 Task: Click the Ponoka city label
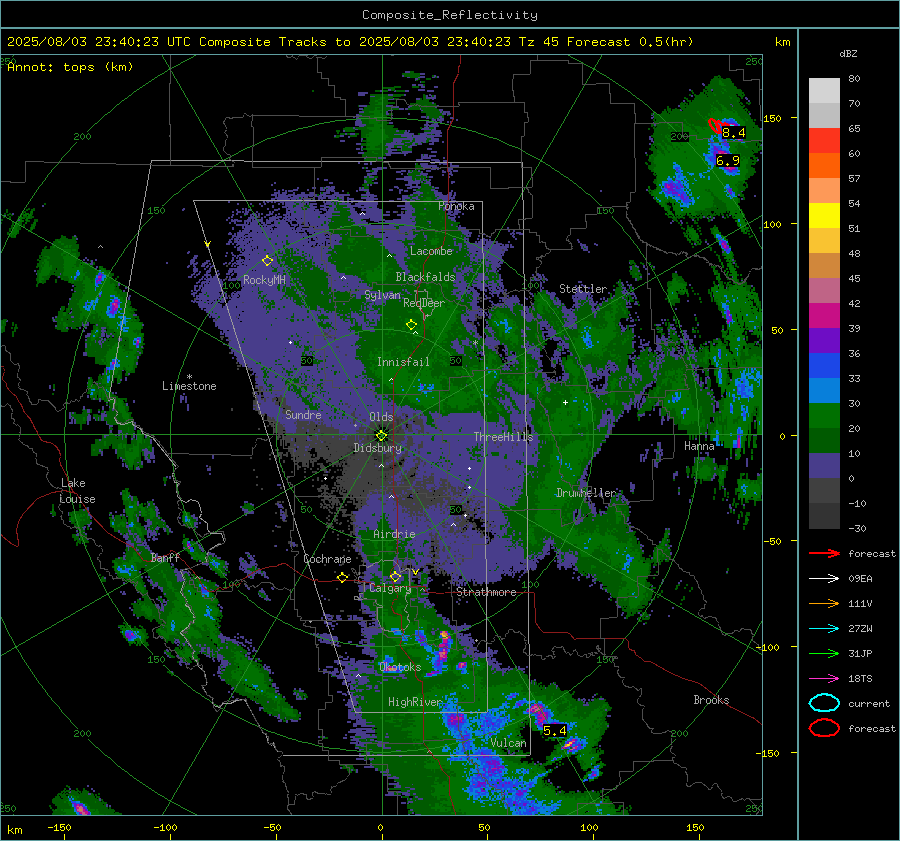(x=456, y=206)
